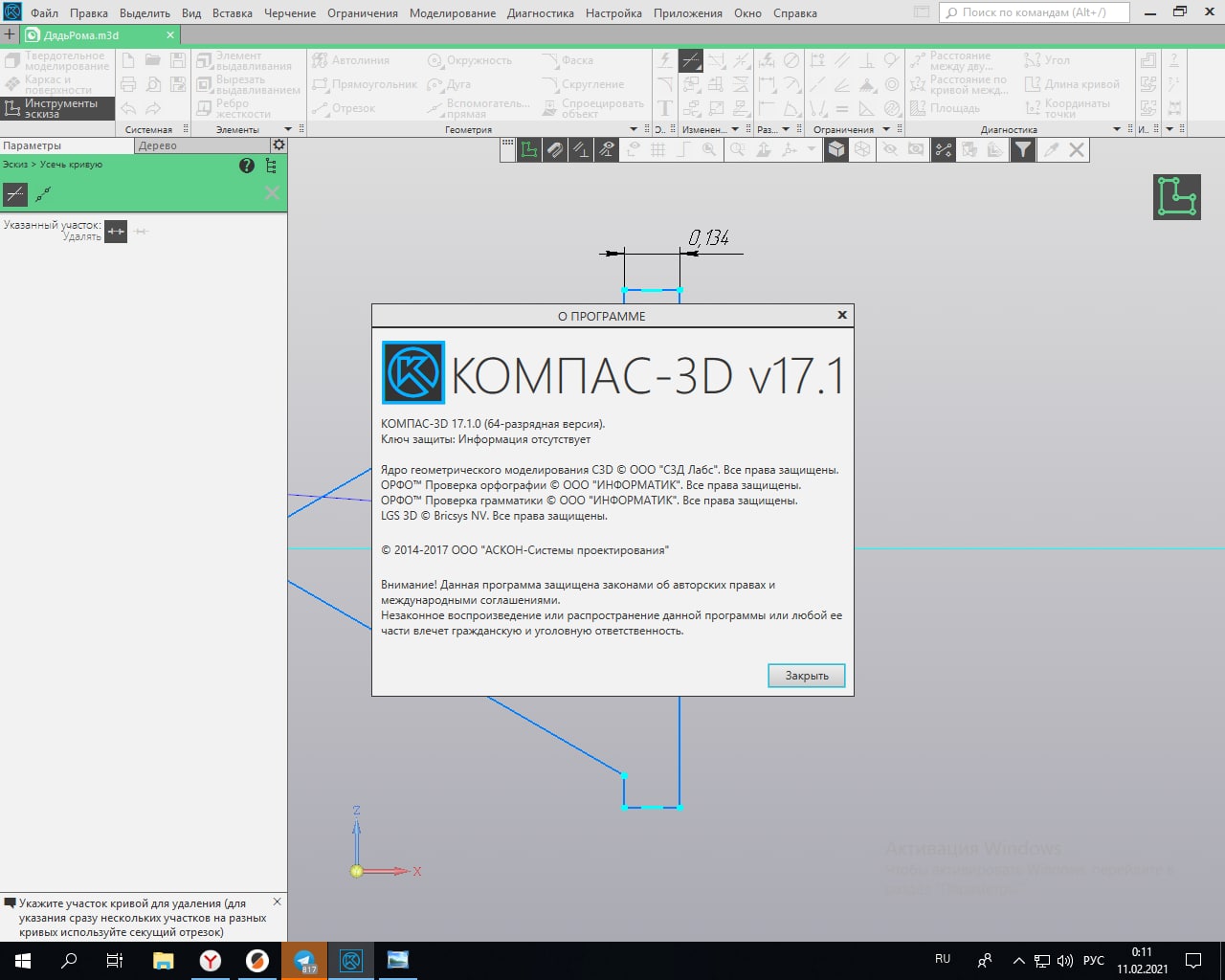Select Инструменты эскиза toolset
This screenshot has height=980, width=1225.
pos(57,108)
